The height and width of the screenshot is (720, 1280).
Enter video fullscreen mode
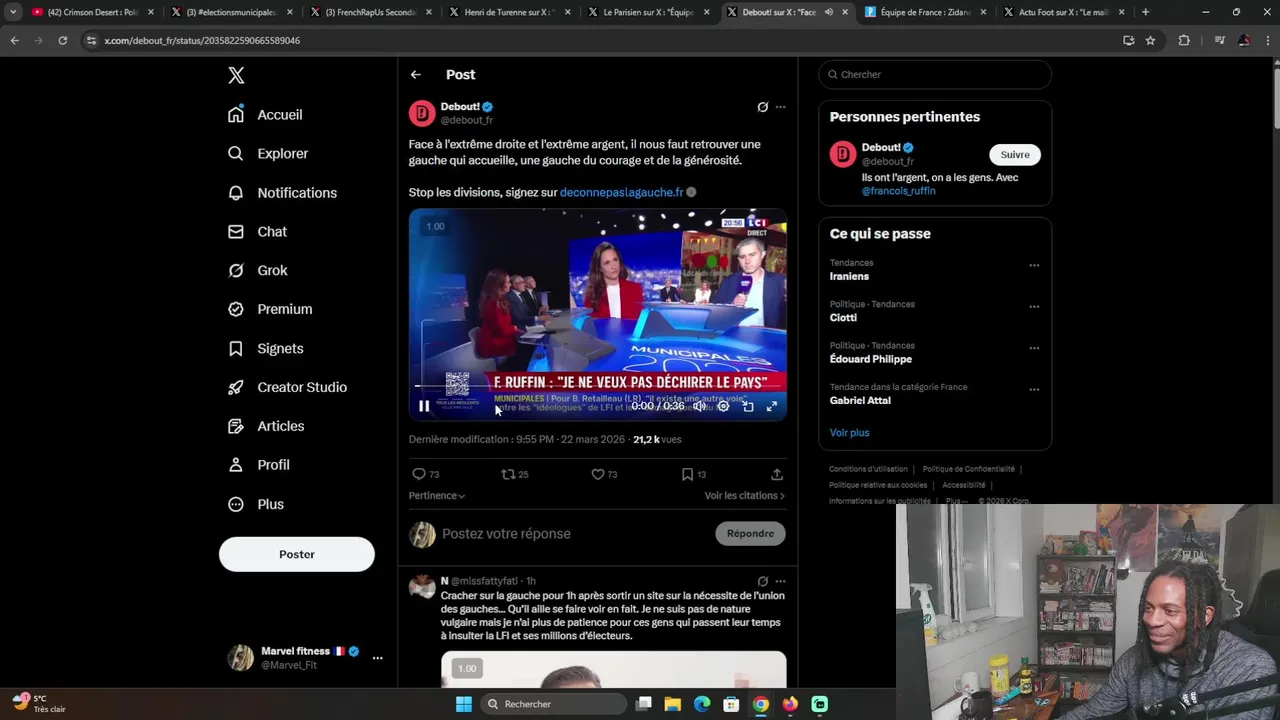pyautogui.click(x=772, y=406)
